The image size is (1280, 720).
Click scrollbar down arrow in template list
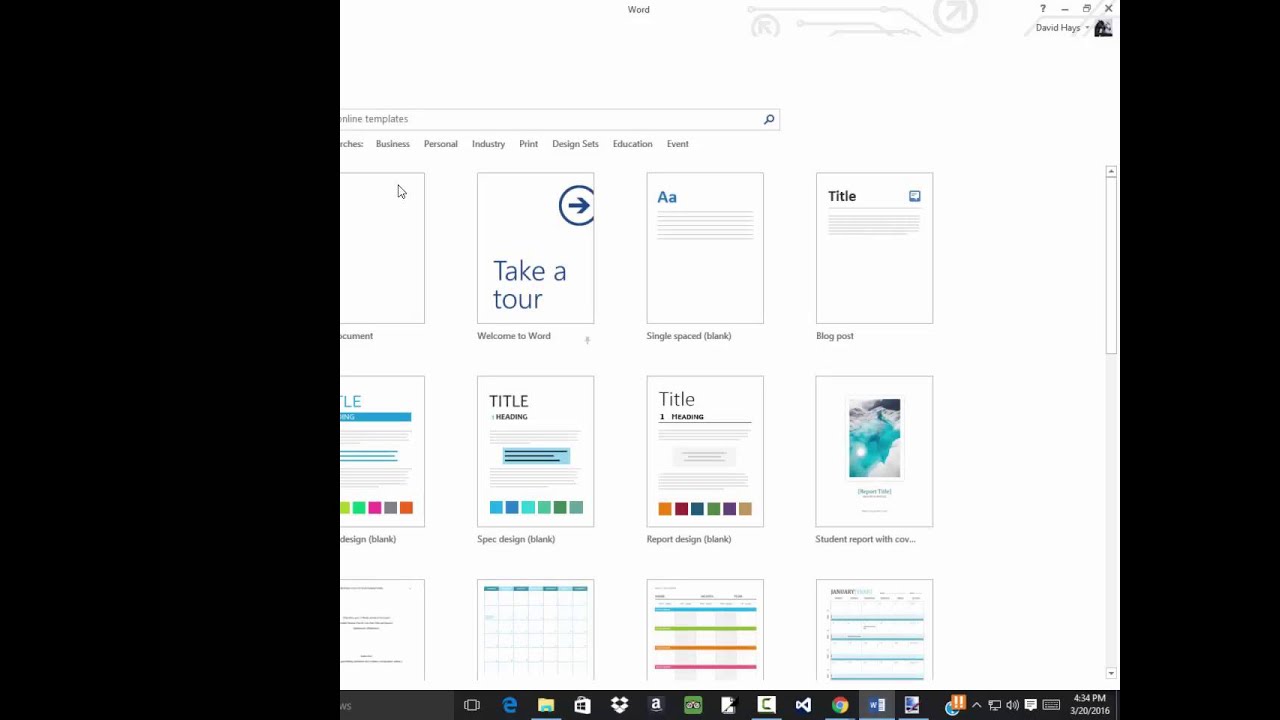1110,674
